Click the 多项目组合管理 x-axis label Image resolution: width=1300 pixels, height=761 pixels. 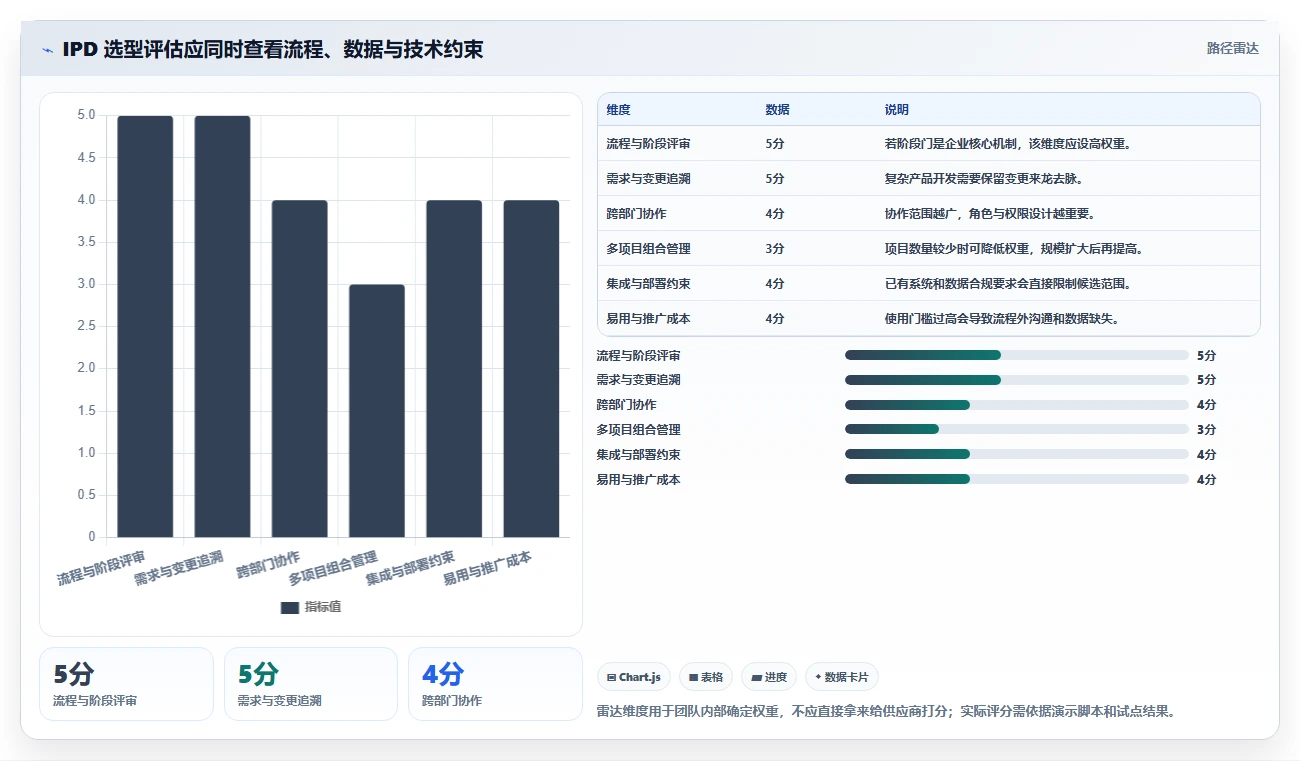333,568
